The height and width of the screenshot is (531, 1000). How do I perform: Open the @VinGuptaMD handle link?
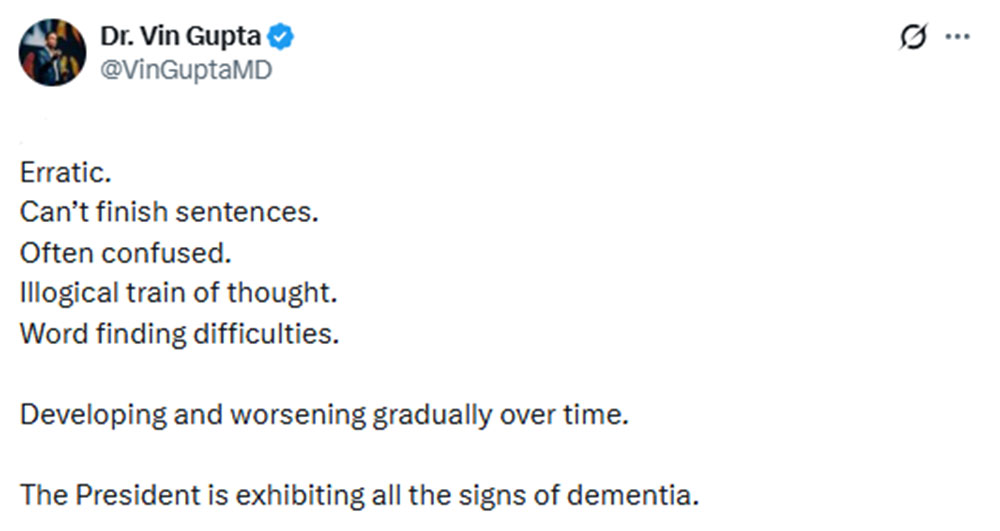[185, 70]
